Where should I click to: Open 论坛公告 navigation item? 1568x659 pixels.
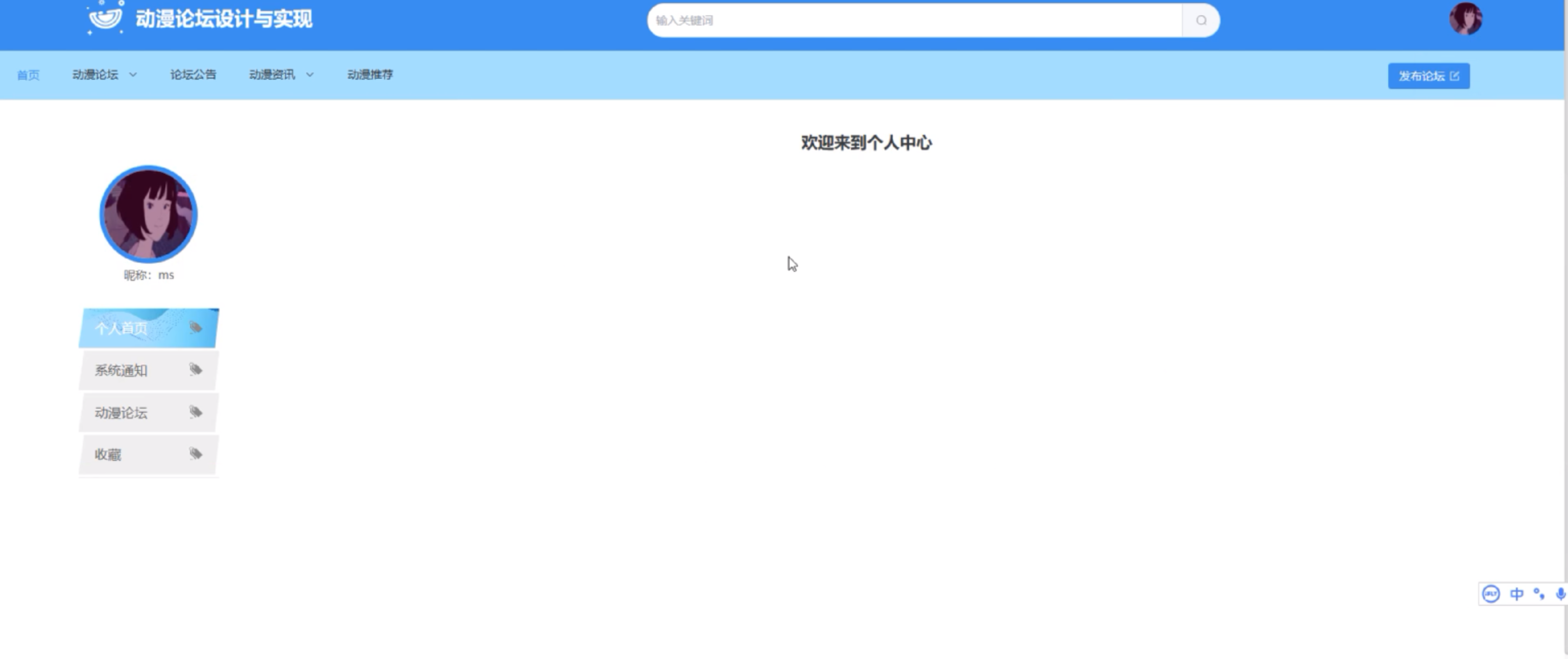pyautogui.click(x=193, y=75)
